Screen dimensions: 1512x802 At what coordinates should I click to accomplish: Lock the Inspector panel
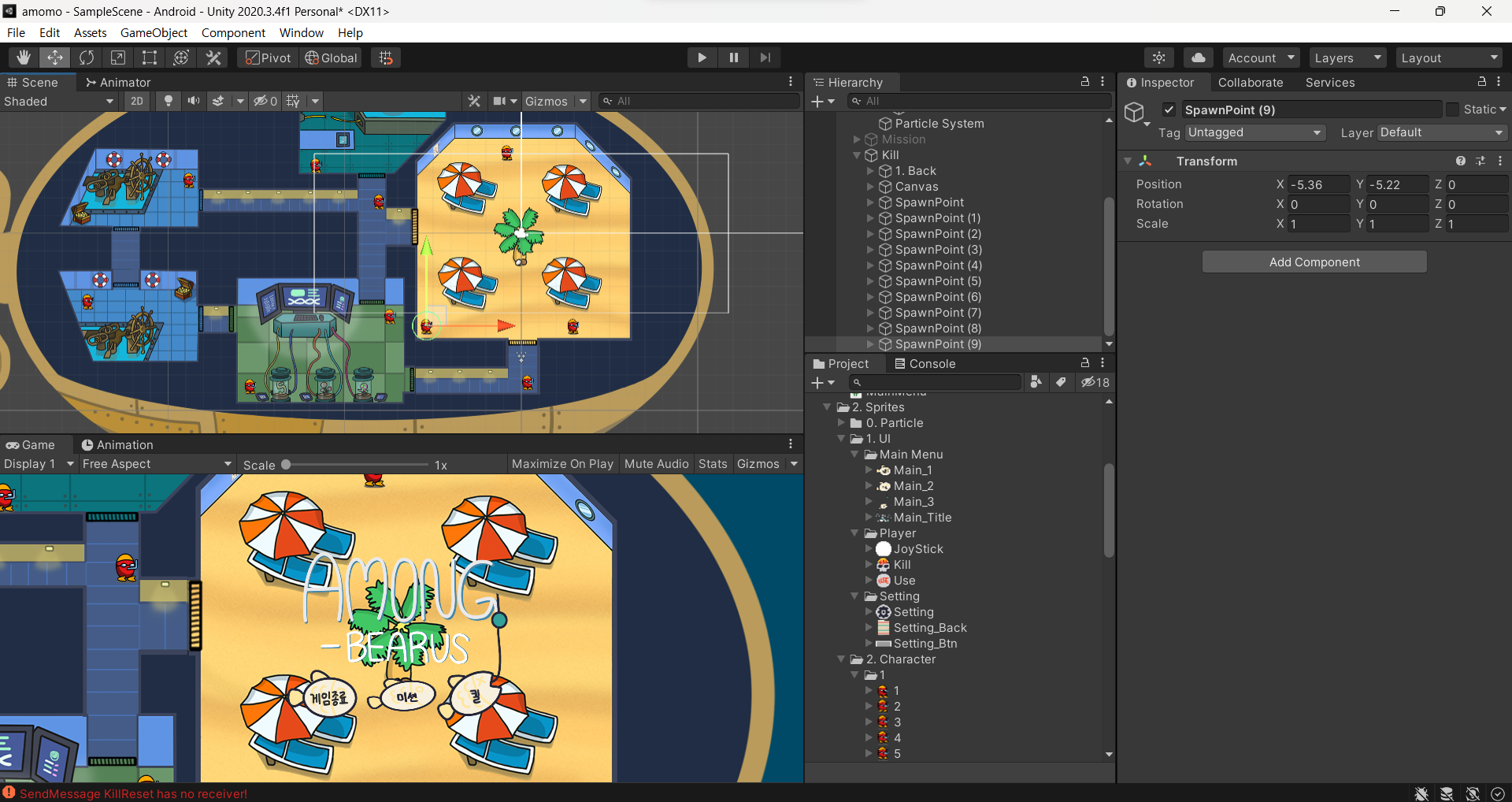(1481, 81)
